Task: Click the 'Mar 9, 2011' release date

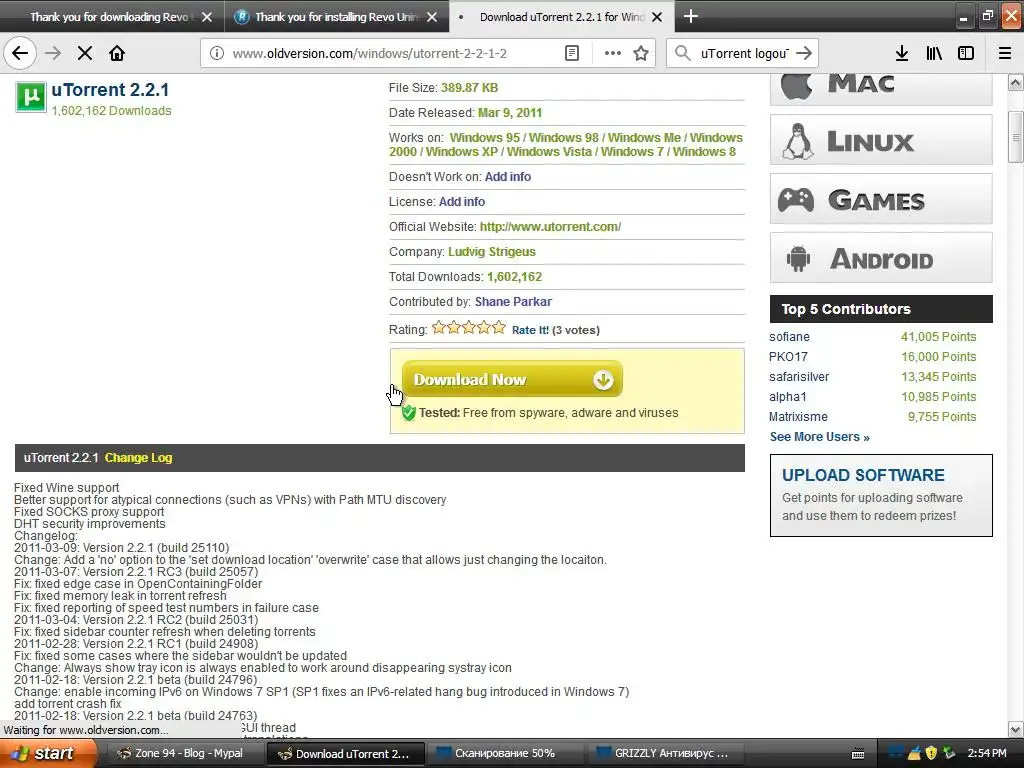Action: pyautogui.click(x=510, y=113)
